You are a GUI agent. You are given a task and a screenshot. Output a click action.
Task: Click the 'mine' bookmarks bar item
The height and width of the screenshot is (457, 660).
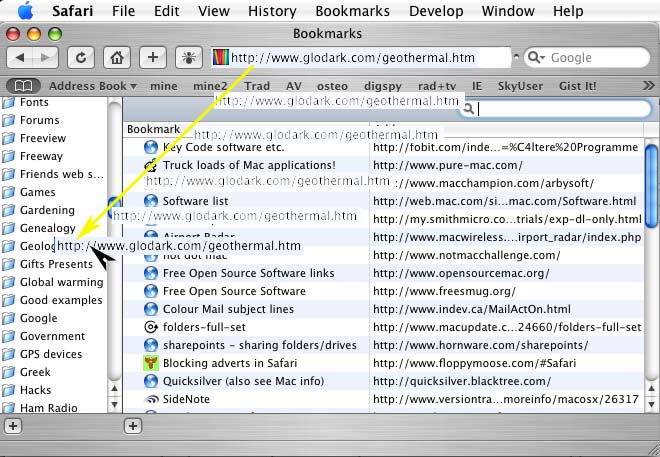tap(164, 86)
